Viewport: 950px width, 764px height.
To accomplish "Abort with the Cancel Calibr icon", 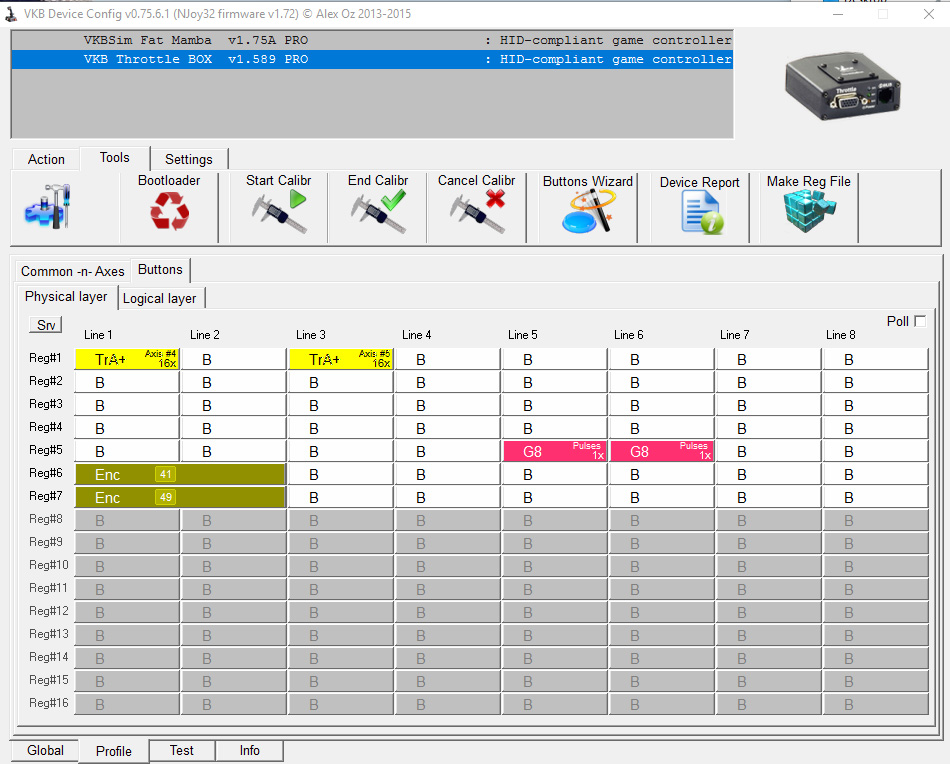I will [x=477, y=211].
